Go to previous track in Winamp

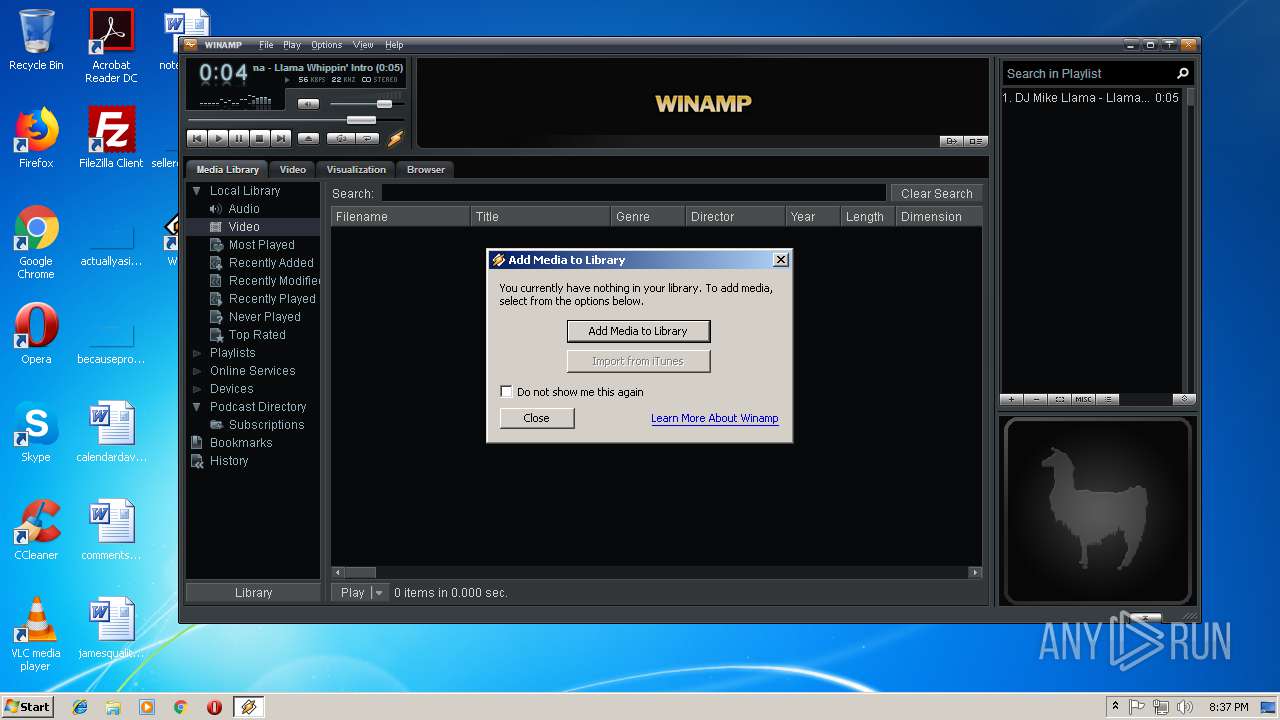[197, 139]
